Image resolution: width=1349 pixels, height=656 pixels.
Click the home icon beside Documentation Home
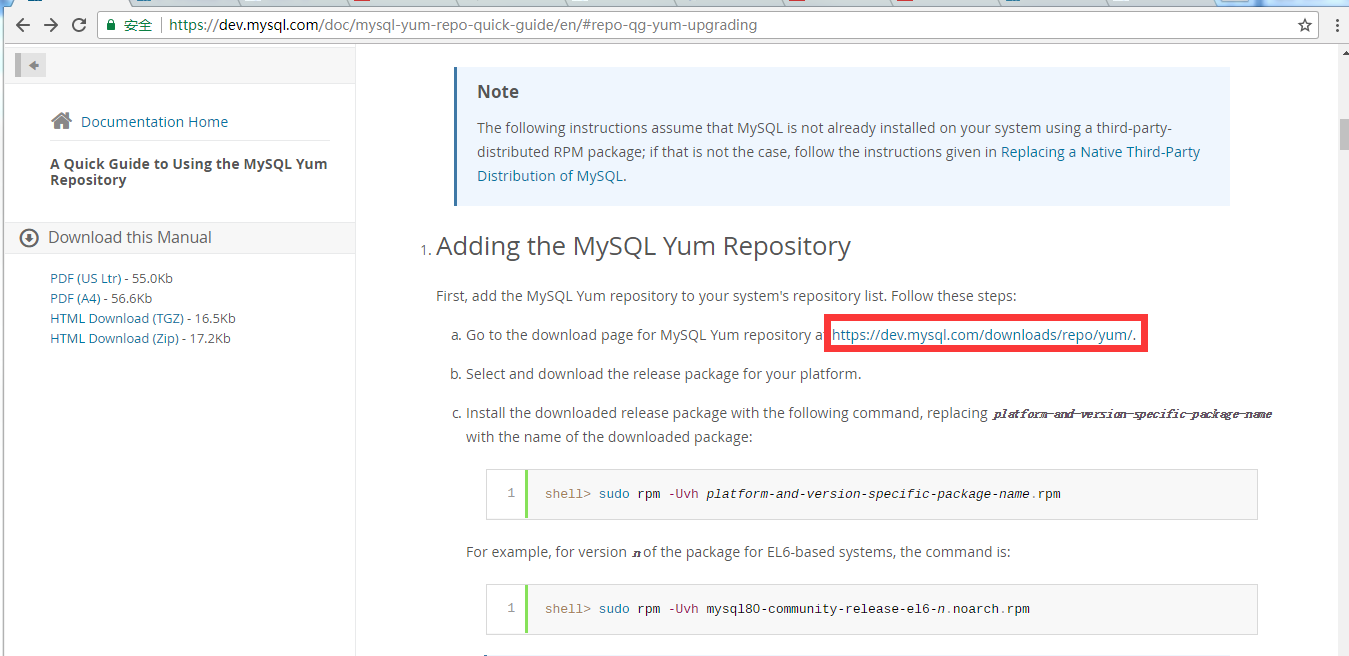(61, 121)
